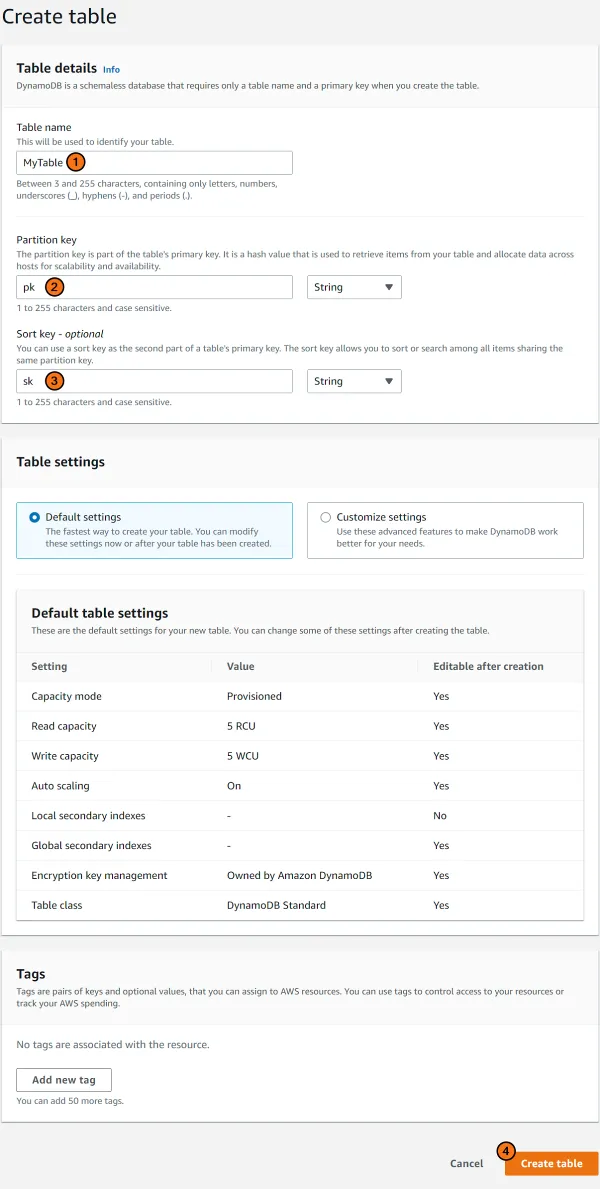Click the Info link next to Table details
Viewport: 600px width, 1189px height.
point(111,69)
